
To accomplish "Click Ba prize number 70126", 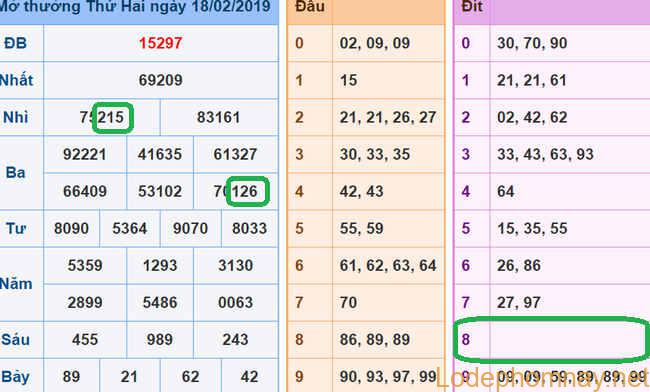I will (235, 191).
